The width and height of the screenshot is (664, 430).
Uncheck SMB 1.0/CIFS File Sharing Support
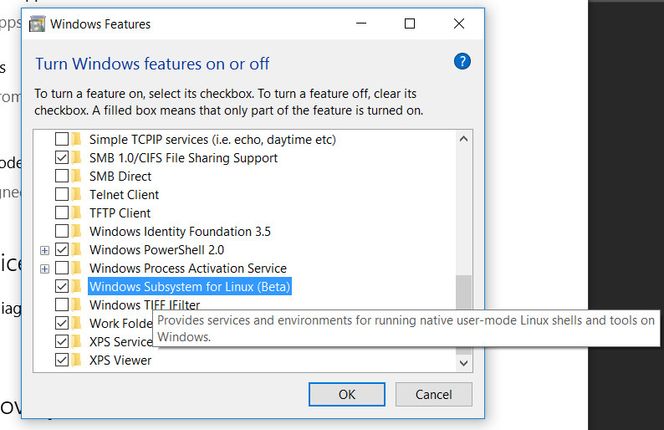tap(62, 158)
